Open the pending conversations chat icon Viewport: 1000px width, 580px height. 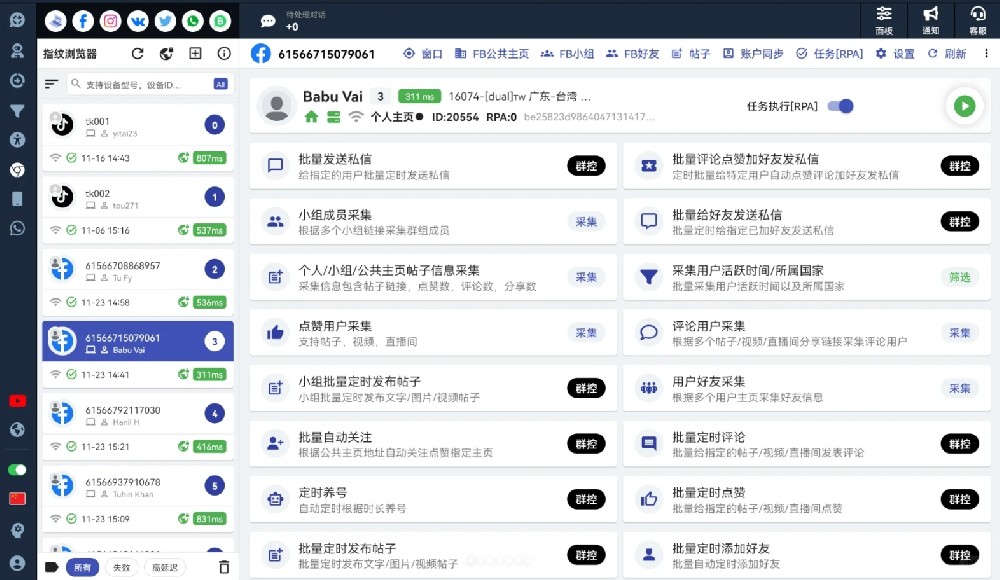(268, 22)
